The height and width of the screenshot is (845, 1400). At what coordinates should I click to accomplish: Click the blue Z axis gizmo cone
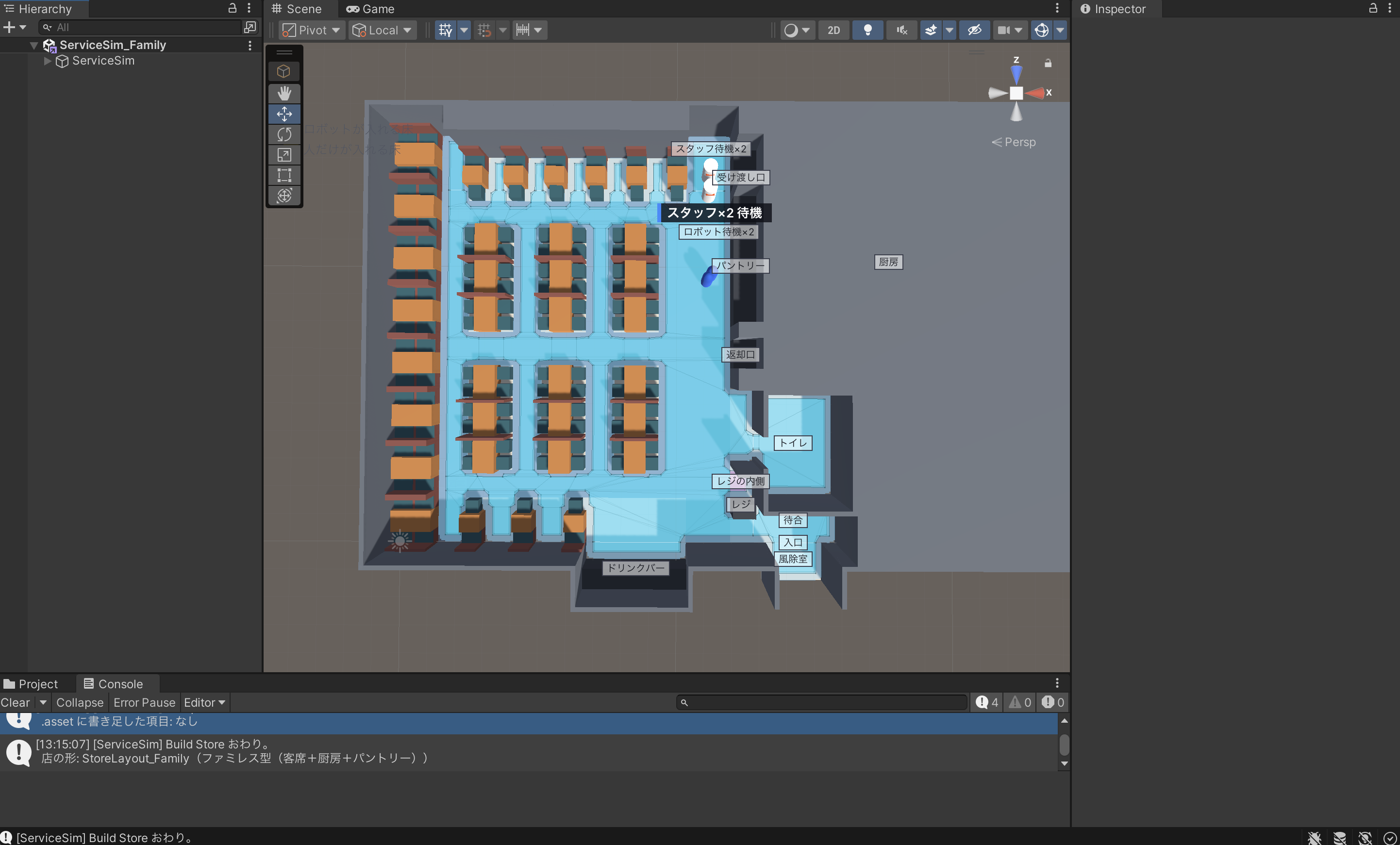pos(1016,74)
